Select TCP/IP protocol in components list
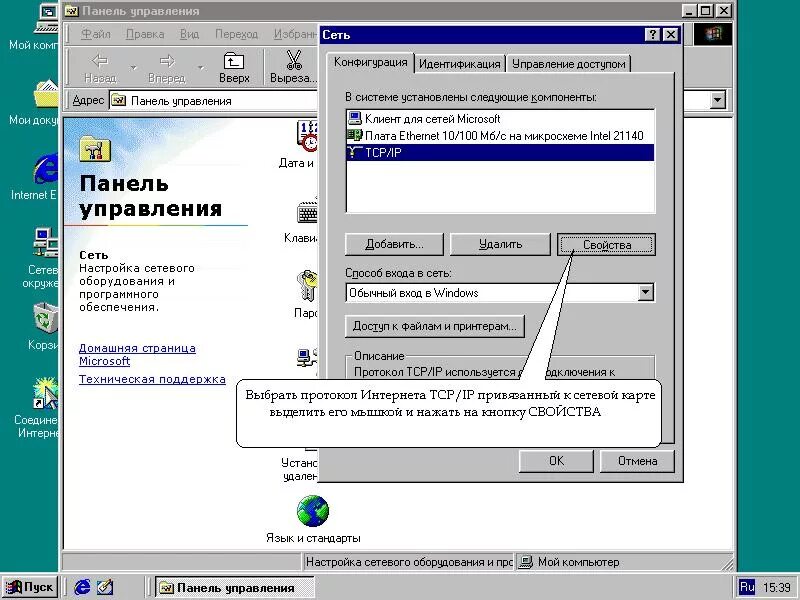Viewport: 800px width, 600px height. click(400, 152)
